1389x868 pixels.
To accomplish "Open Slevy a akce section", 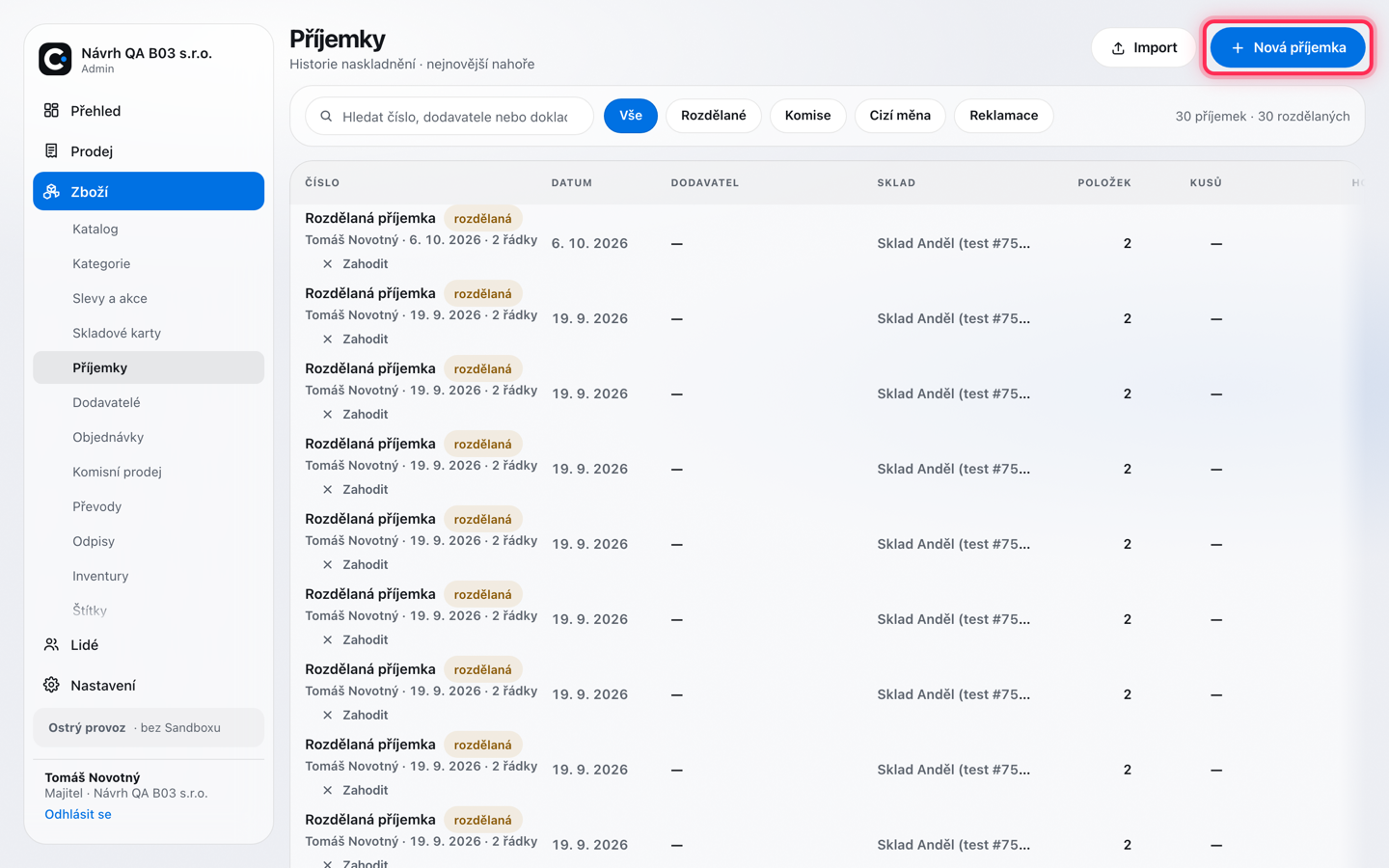I will click(x=149, y=298).
